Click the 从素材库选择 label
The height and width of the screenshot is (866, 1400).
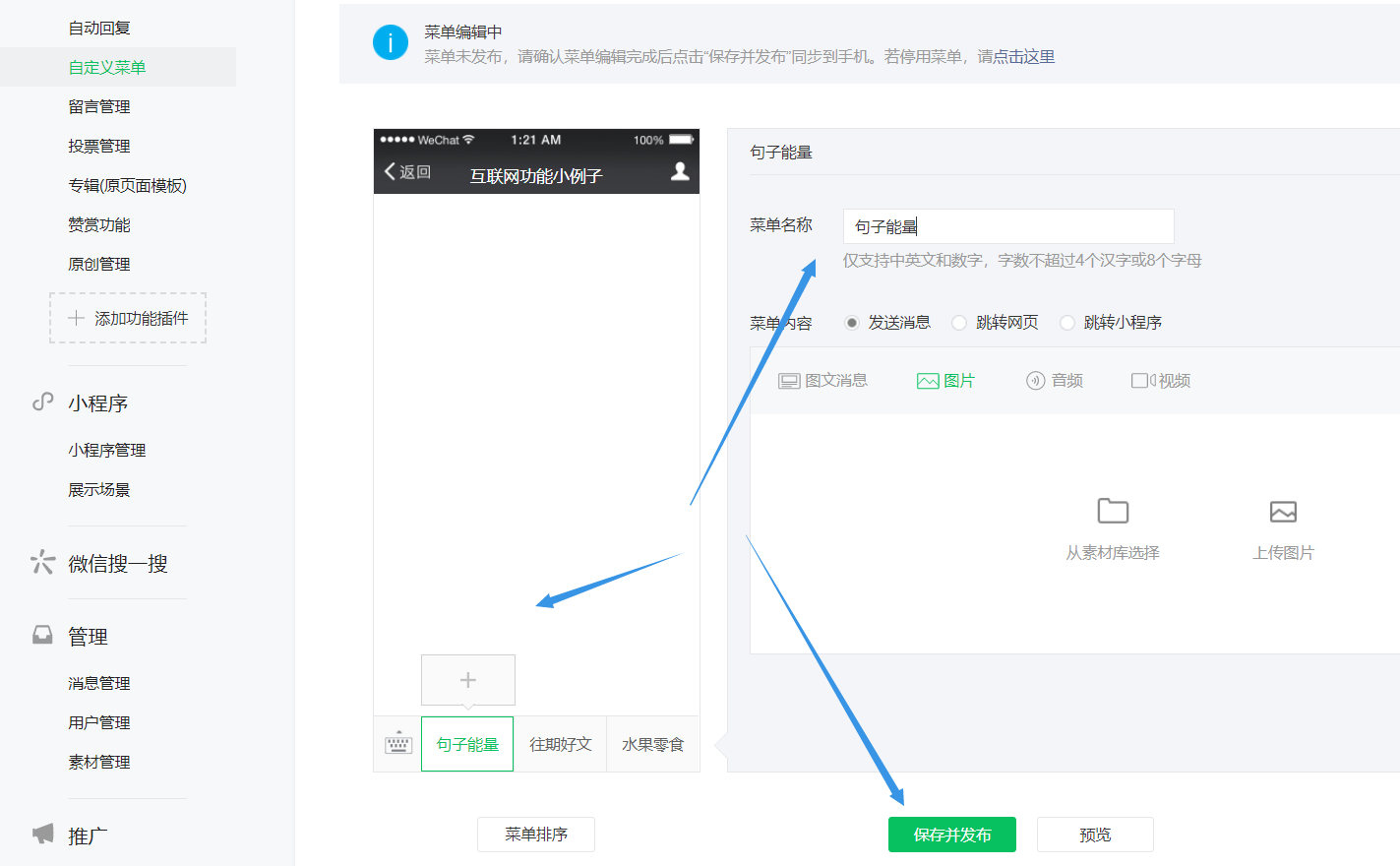click(1113, 553)
